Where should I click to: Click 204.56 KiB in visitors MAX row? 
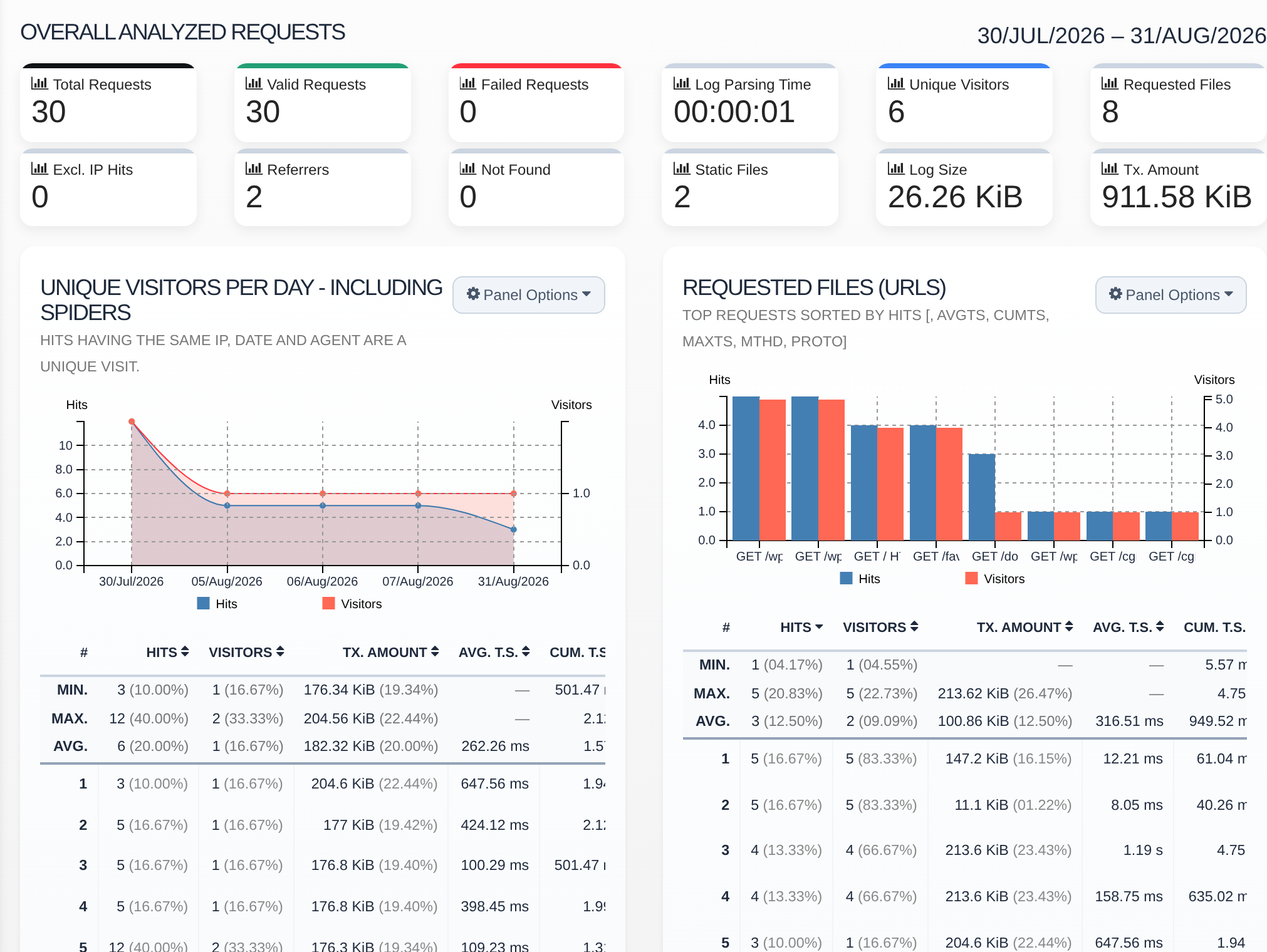click(x=339, y=718)
